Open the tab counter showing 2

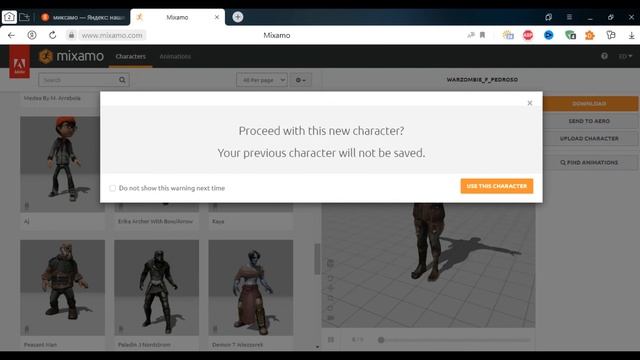[9, 17]
